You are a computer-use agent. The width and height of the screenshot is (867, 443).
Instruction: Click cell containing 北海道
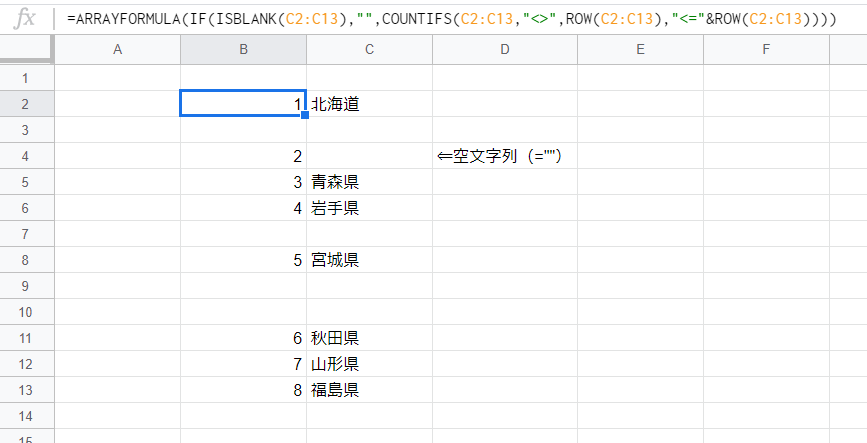369,104
